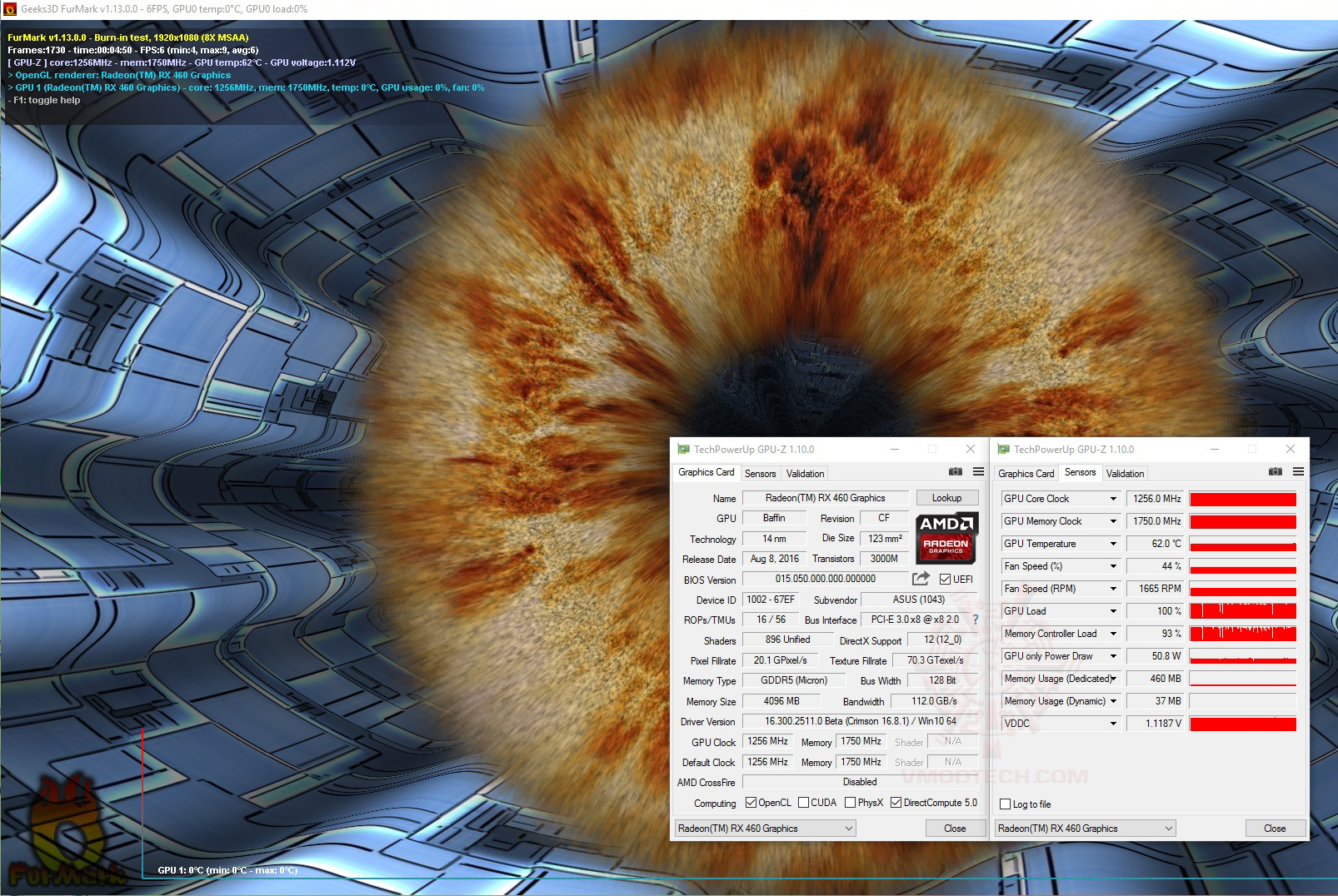Viewport: 1338px width, 896px height.
Task: Click the FurMark icon in the main title bar
Action: pos(10,9)
